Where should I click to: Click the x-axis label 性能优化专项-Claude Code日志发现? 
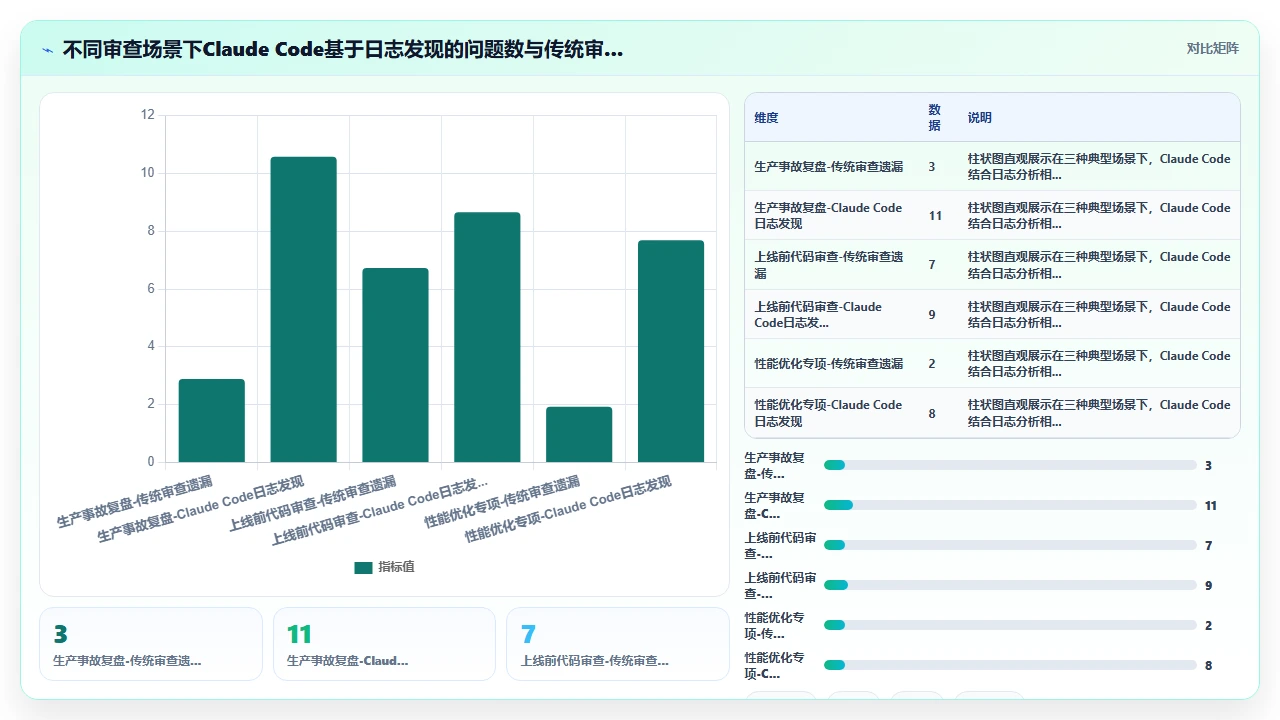568,509
